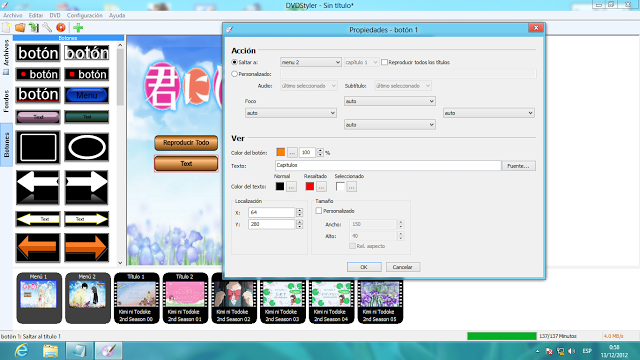Increase the button color opacity percent spinner
Screen dimensions: 640x360
320,150
